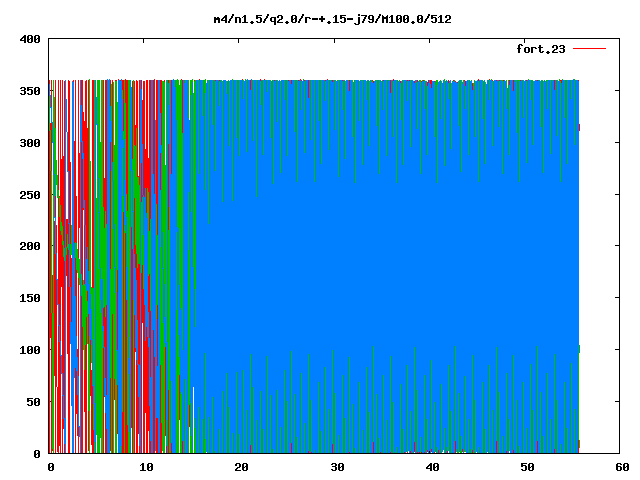
Task: Click x-axis label 20
Action: point(241,467)
